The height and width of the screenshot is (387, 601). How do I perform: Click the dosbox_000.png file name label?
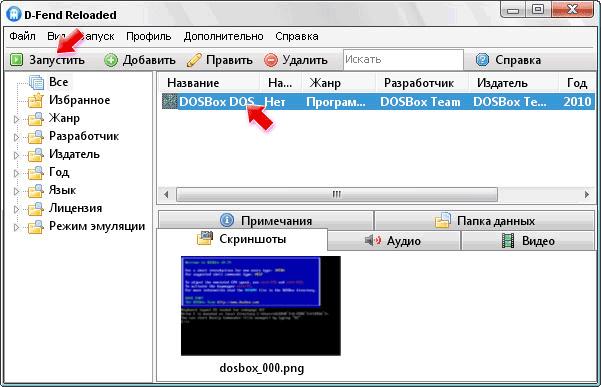pyautogui.click(x=262, y=368)
